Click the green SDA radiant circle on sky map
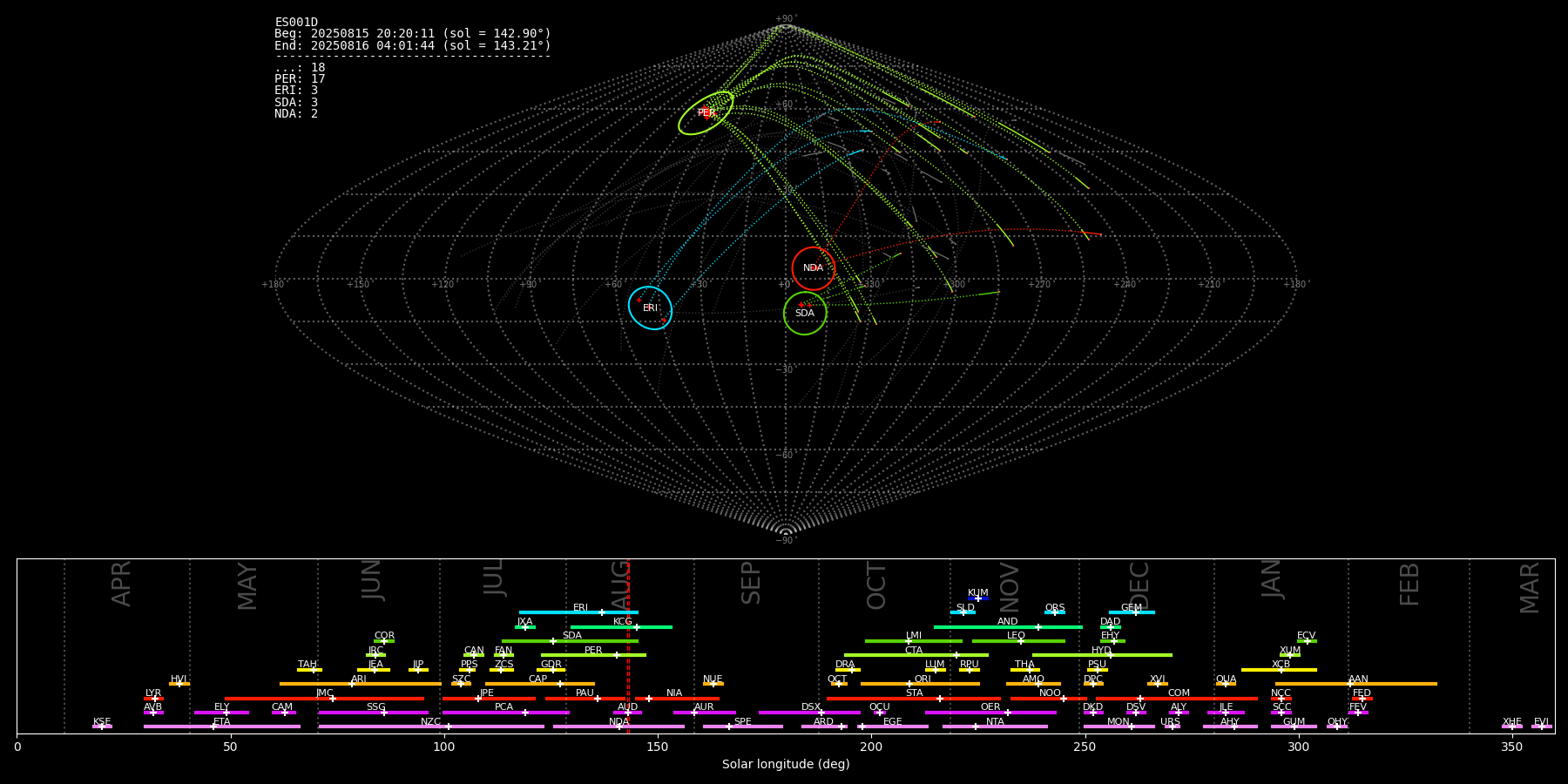 coord(805,313)
